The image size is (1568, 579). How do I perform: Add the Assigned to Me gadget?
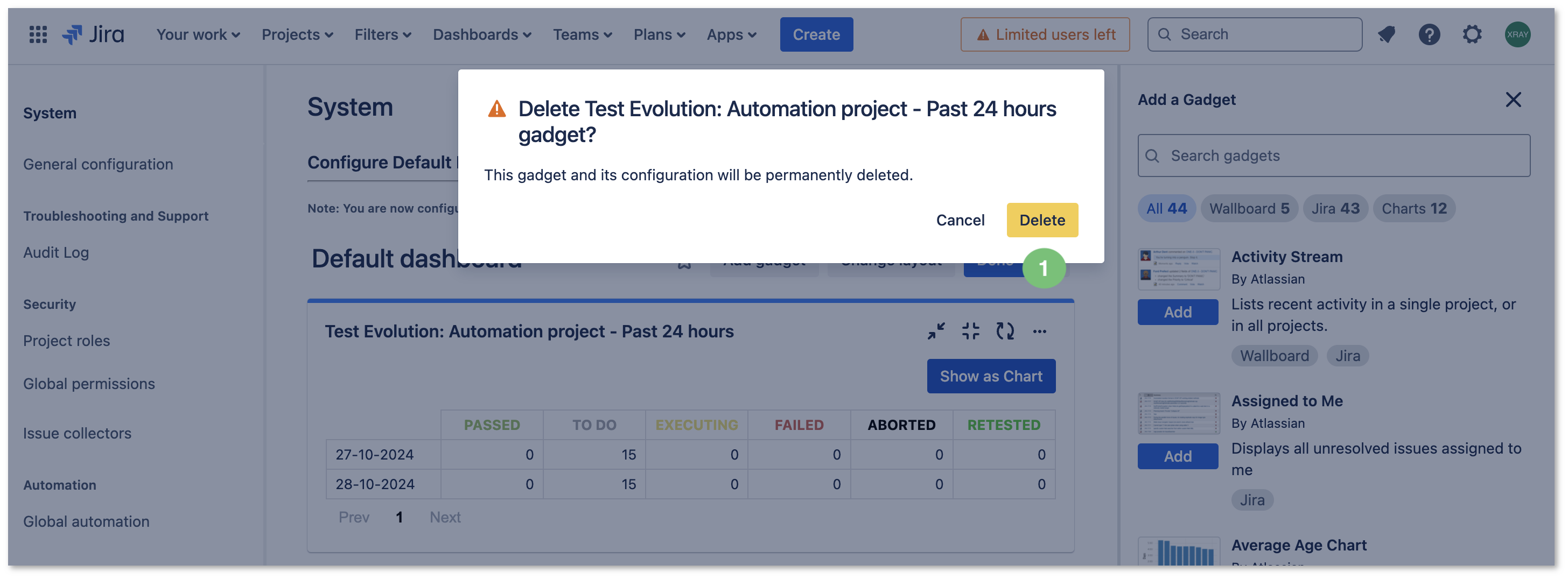click(x=1177, y=456)
